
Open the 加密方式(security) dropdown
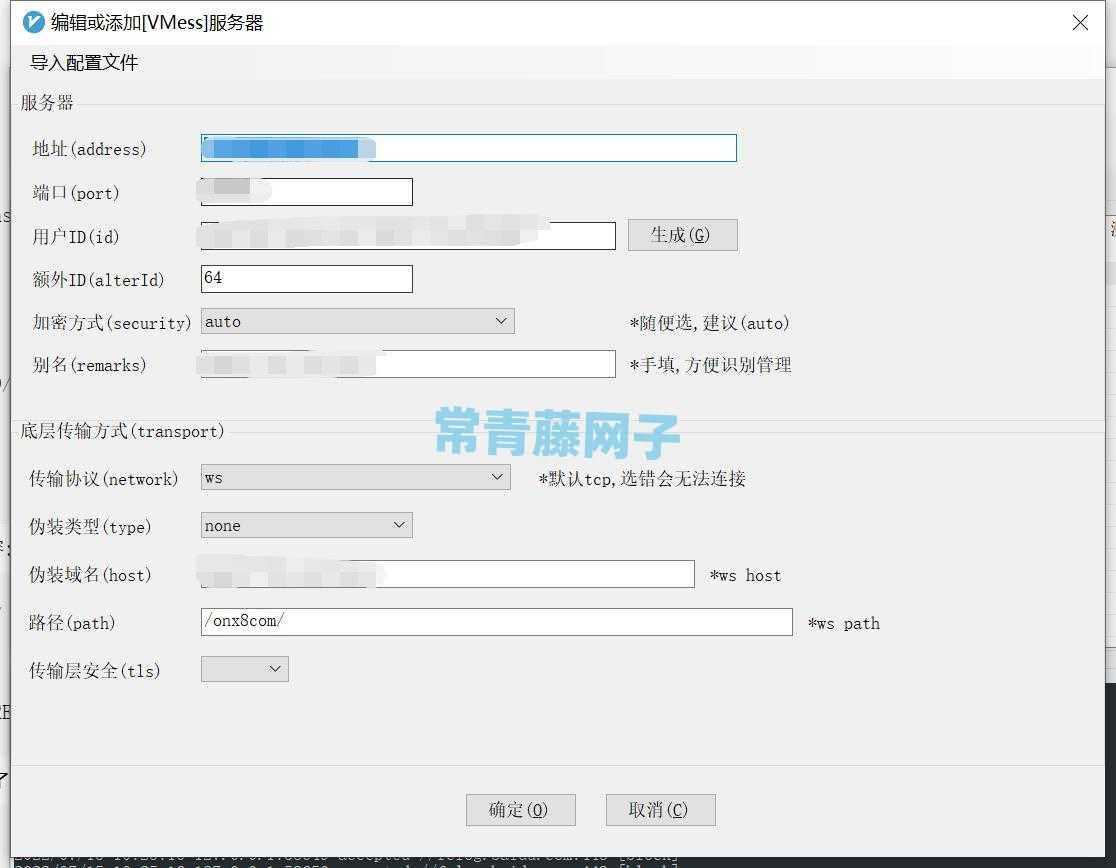(x=357, y=321)
